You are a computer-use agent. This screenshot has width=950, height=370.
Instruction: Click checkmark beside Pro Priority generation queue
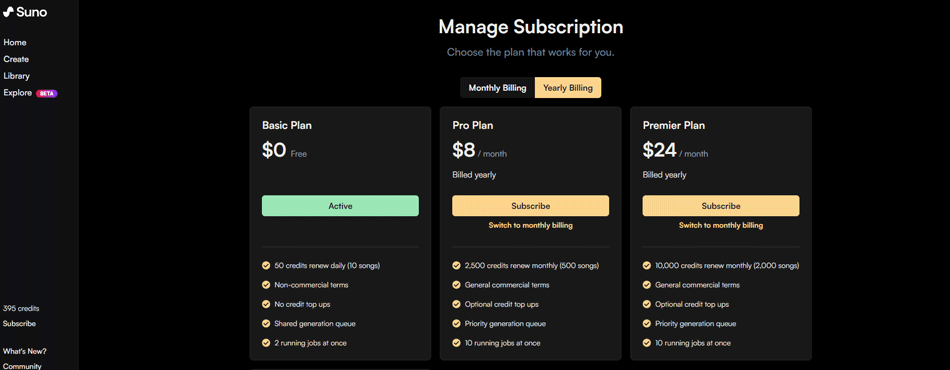[x=456, y=323]
